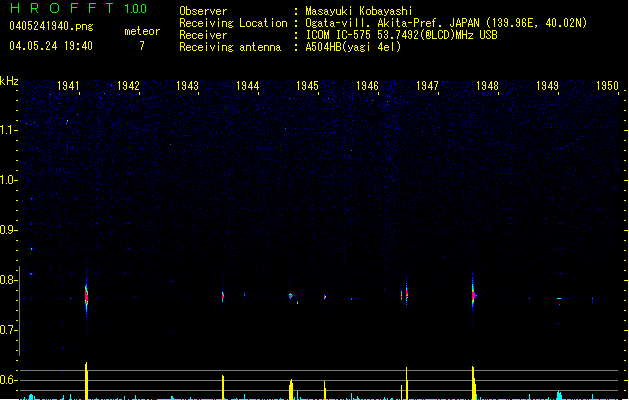The height and width of the screenshot is (400, 629).
Task: Click the 1948 time marker
Action: [487, 86]
